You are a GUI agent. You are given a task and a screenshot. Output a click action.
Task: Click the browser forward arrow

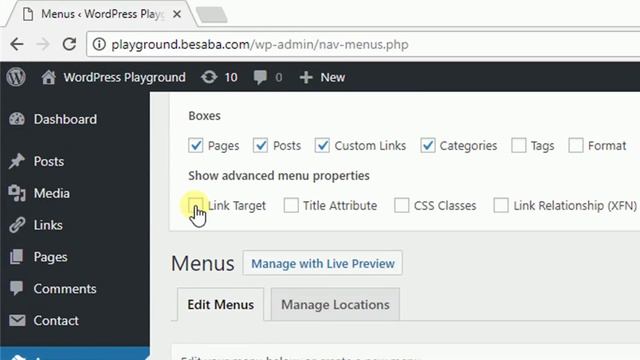tap(42, 44)
